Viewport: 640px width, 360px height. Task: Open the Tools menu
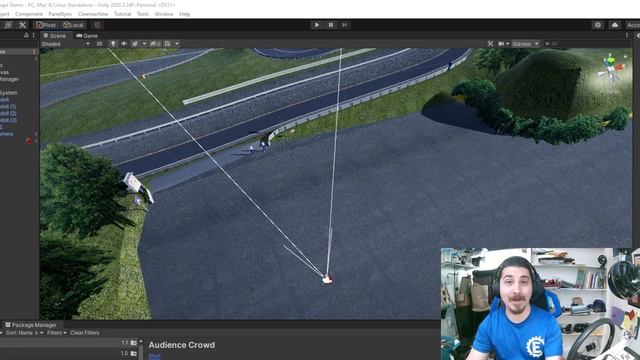pos(143,14)
